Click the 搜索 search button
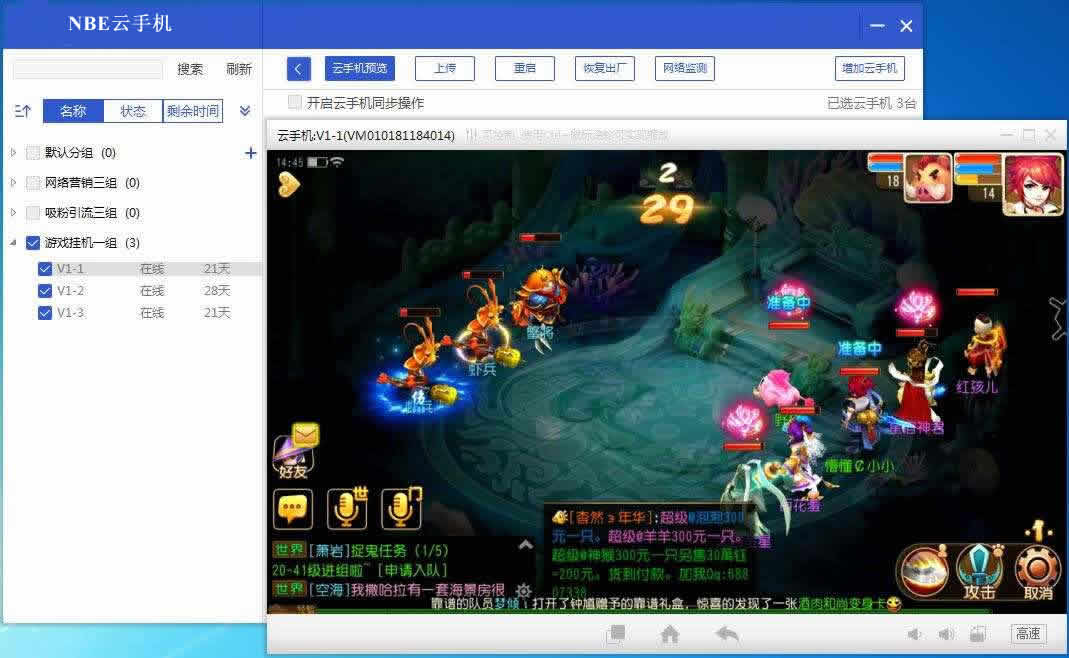Image resolution: width=1069 pixels, height=658 pixels. [x=190, y=69]
